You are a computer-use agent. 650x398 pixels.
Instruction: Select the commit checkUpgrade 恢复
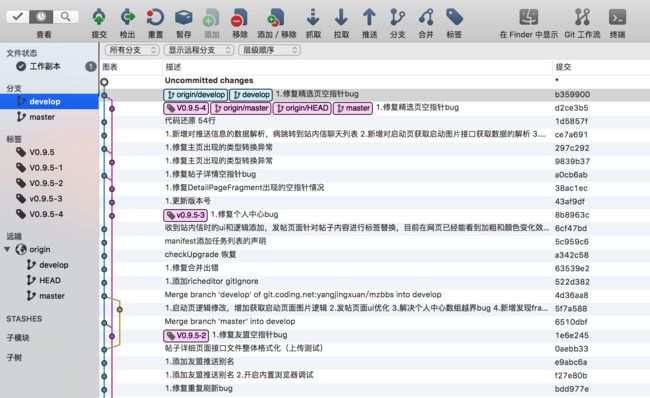[x=375, y=255]
